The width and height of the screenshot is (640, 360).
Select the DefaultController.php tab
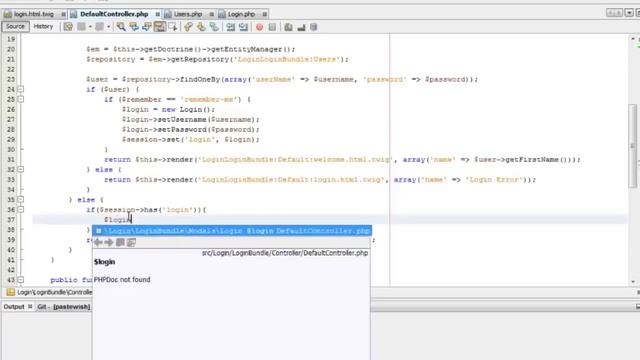114,14
